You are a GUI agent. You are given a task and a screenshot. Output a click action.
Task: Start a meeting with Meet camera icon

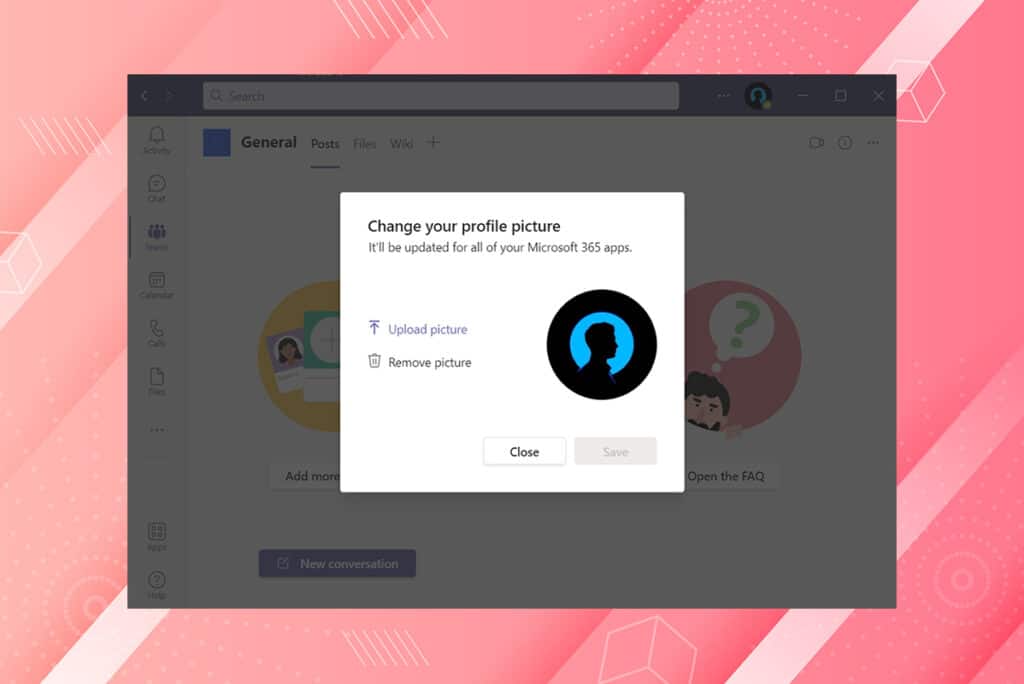click(816, 142)
